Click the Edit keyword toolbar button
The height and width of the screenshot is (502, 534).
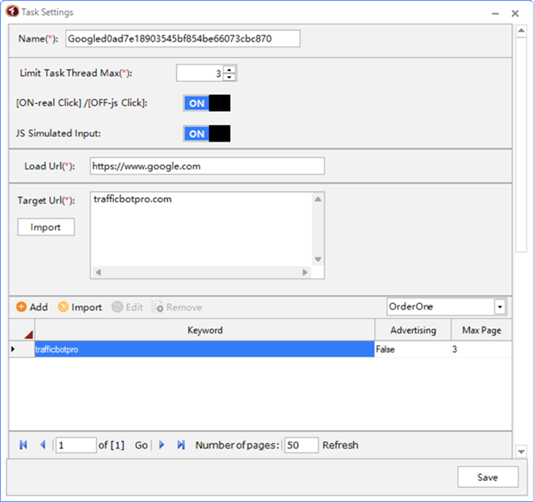(x=127, y=307)
